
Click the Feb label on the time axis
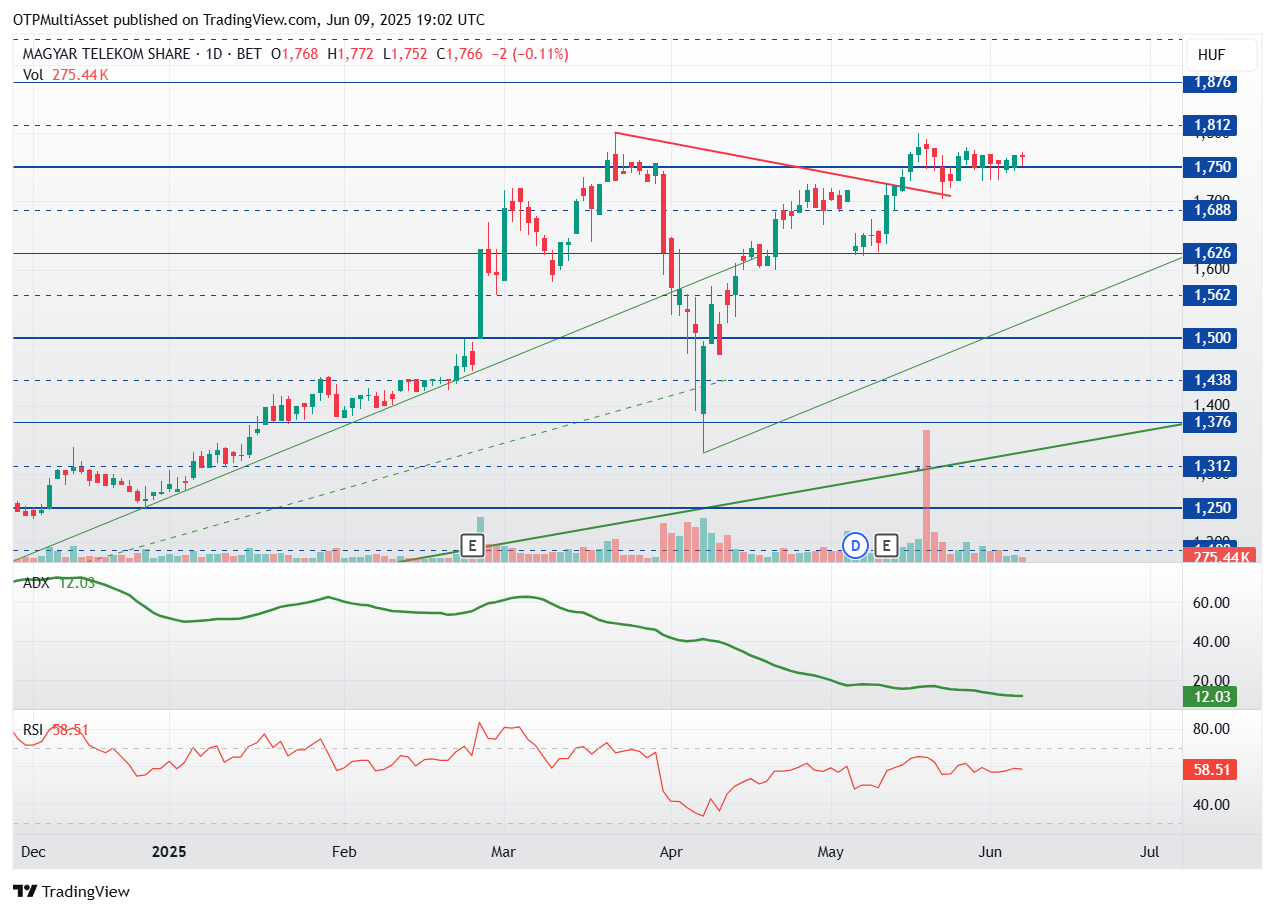[x=343, y=852]
